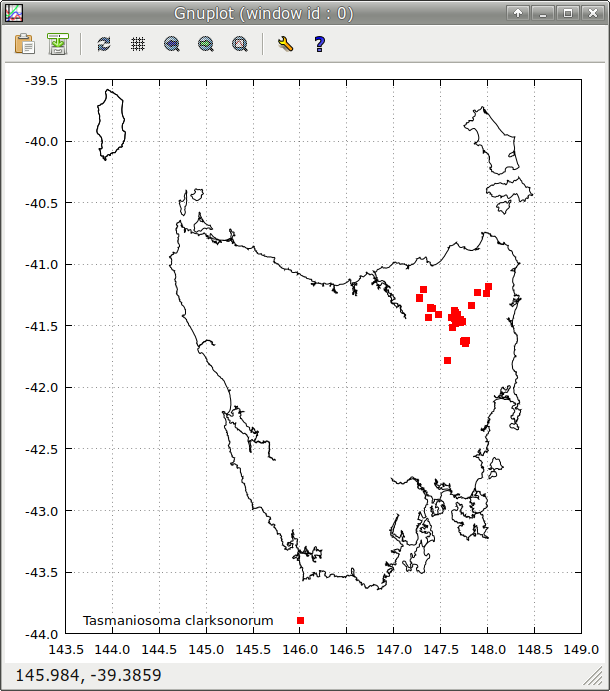Click the 147.5 x-axis label
This screenshot has width=610, height=691.
(441, 650)
